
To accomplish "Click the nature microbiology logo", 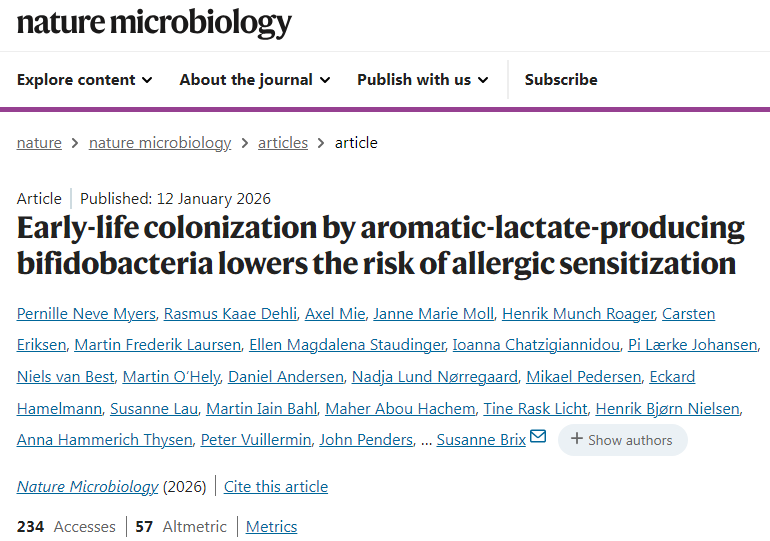I will click(x=154, y=22).
